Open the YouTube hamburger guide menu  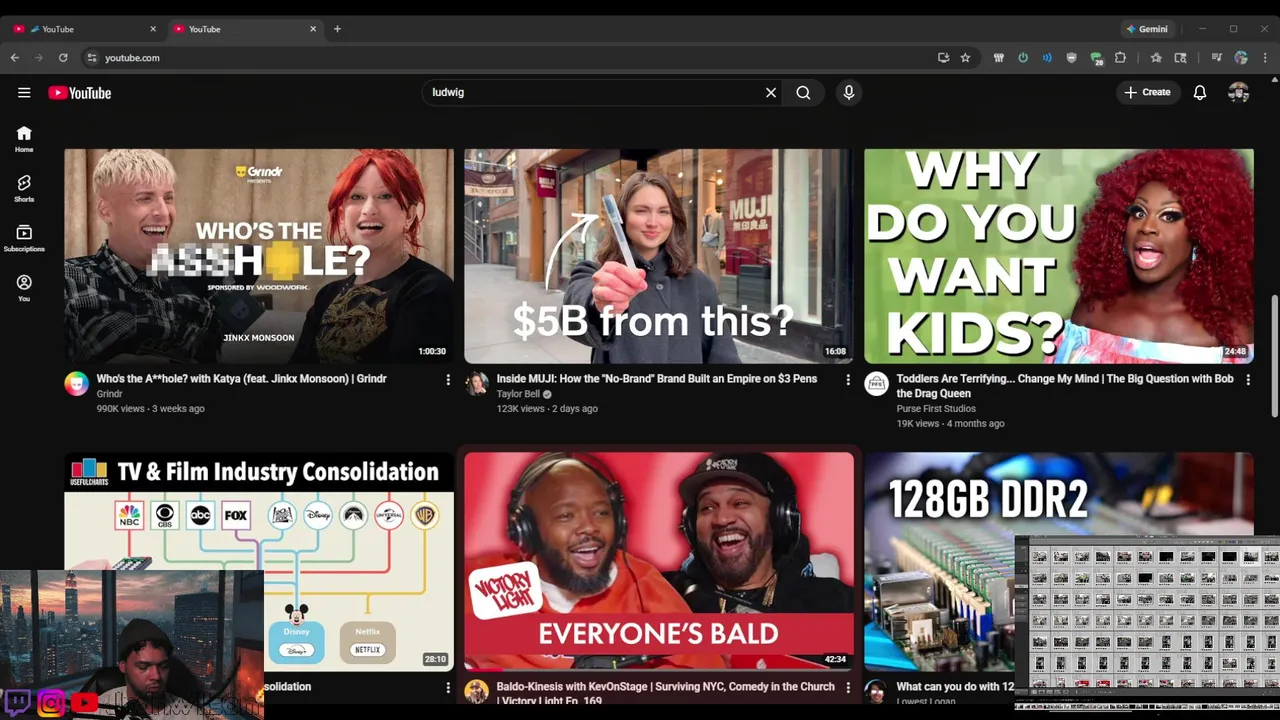click(24, 93)
